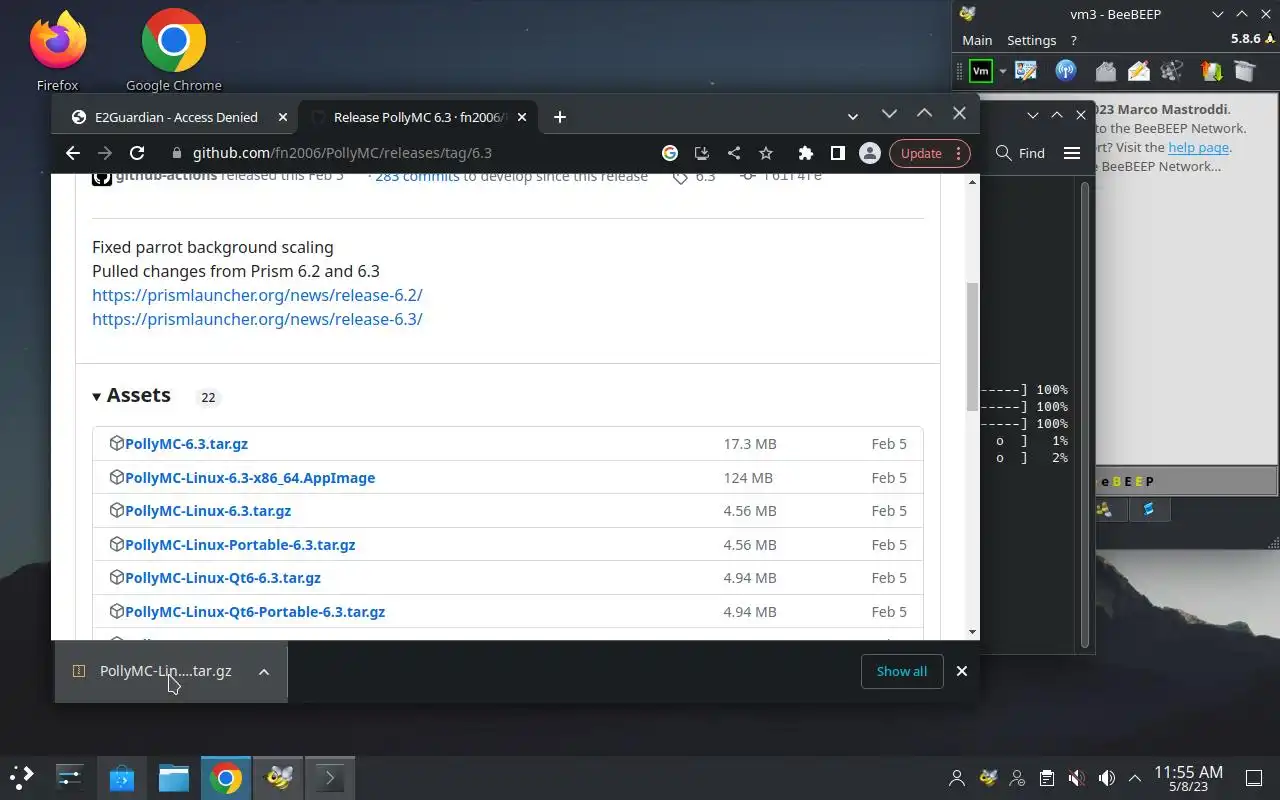Open a new Chrome tab

(x=560, y=117)
